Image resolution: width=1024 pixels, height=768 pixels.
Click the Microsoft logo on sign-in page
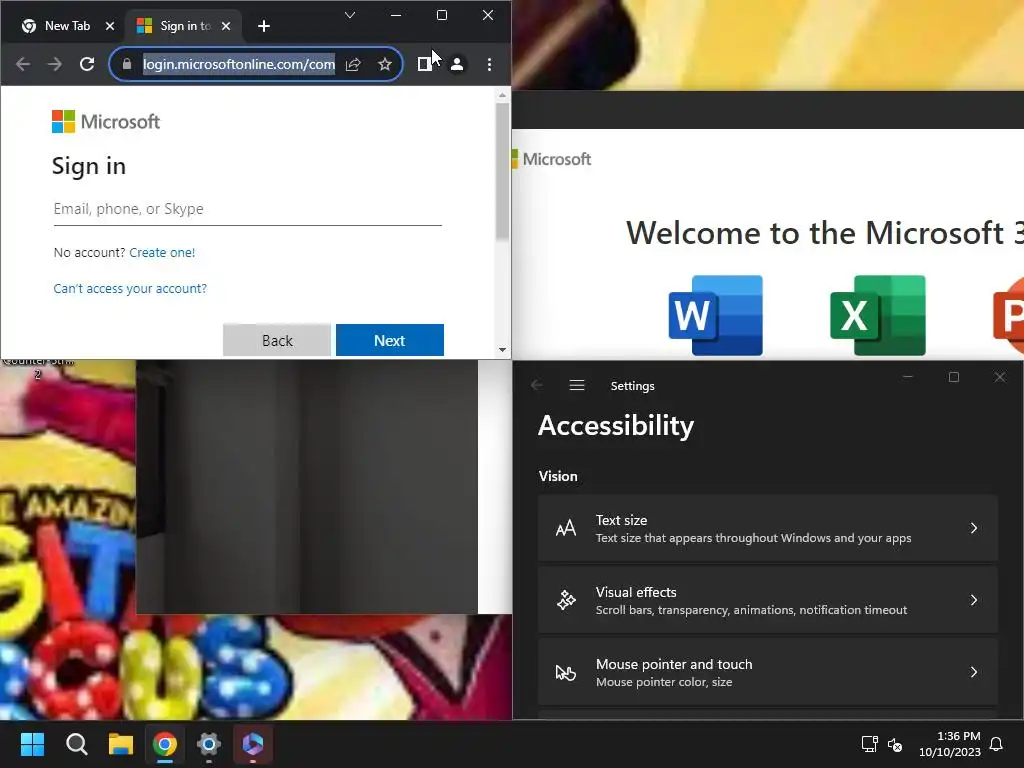click(106, 121)
